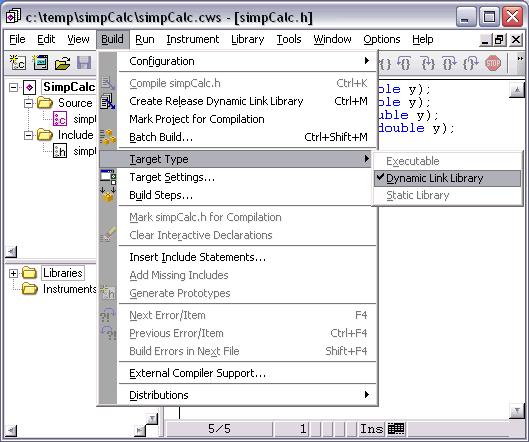Select Executable target type
This screenshot has height=442, width=529.
pyautogui.click(x=447, y=161)
